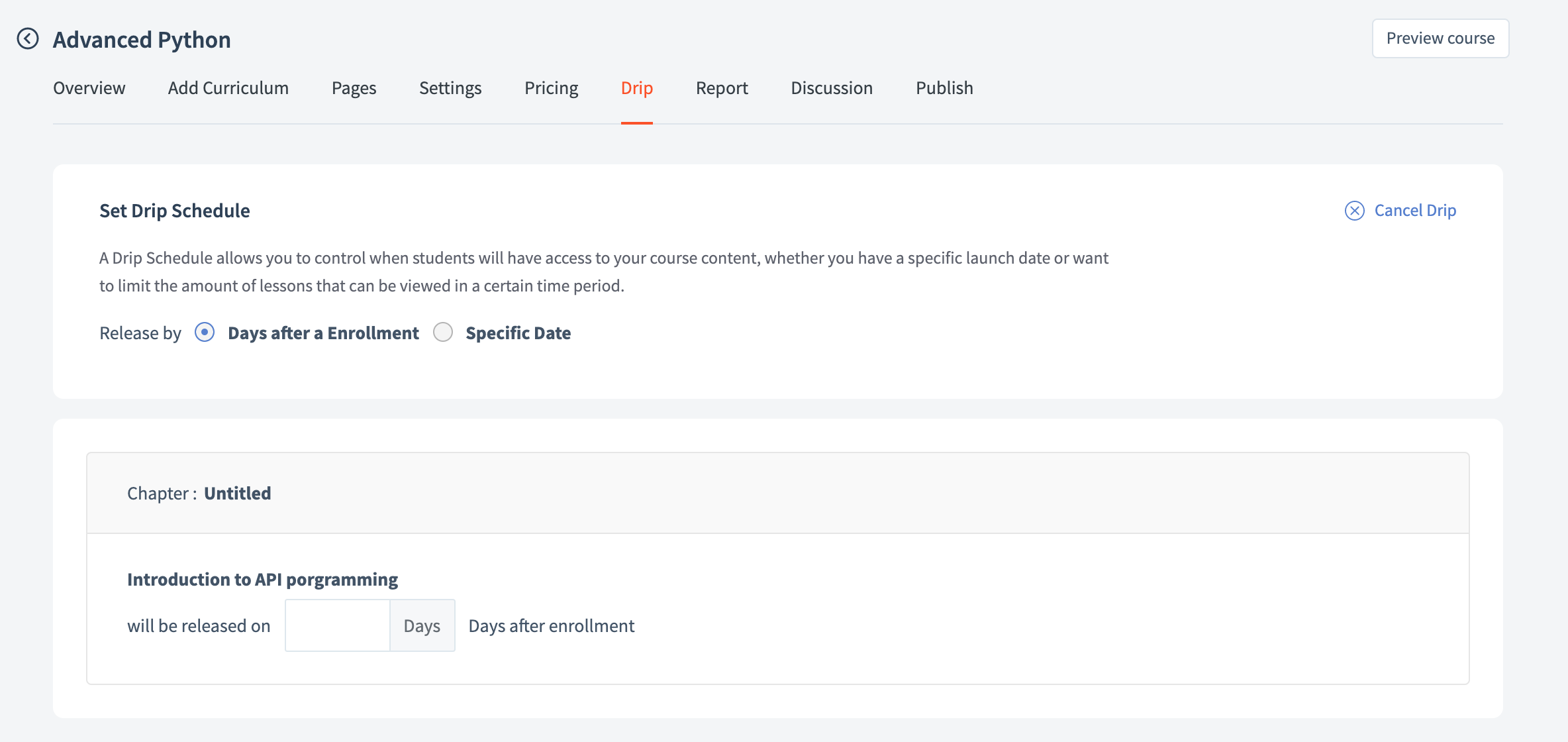Select the Specific Date radio button
Viewport: 1568px width, 742px height.
[x=443, y=333]
